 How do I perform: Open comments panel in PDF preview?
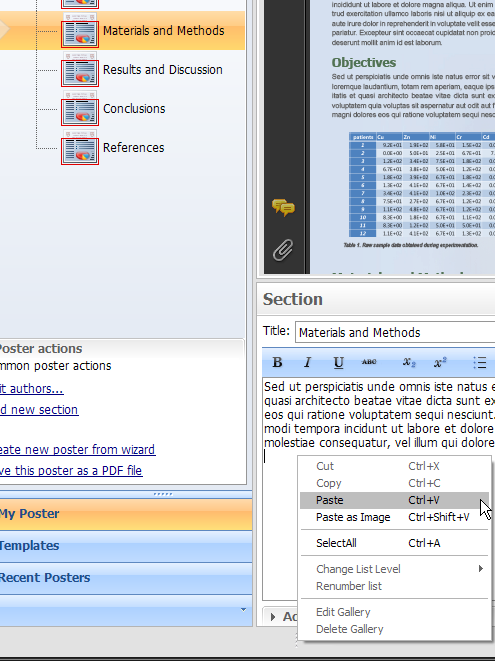(283, 207)
